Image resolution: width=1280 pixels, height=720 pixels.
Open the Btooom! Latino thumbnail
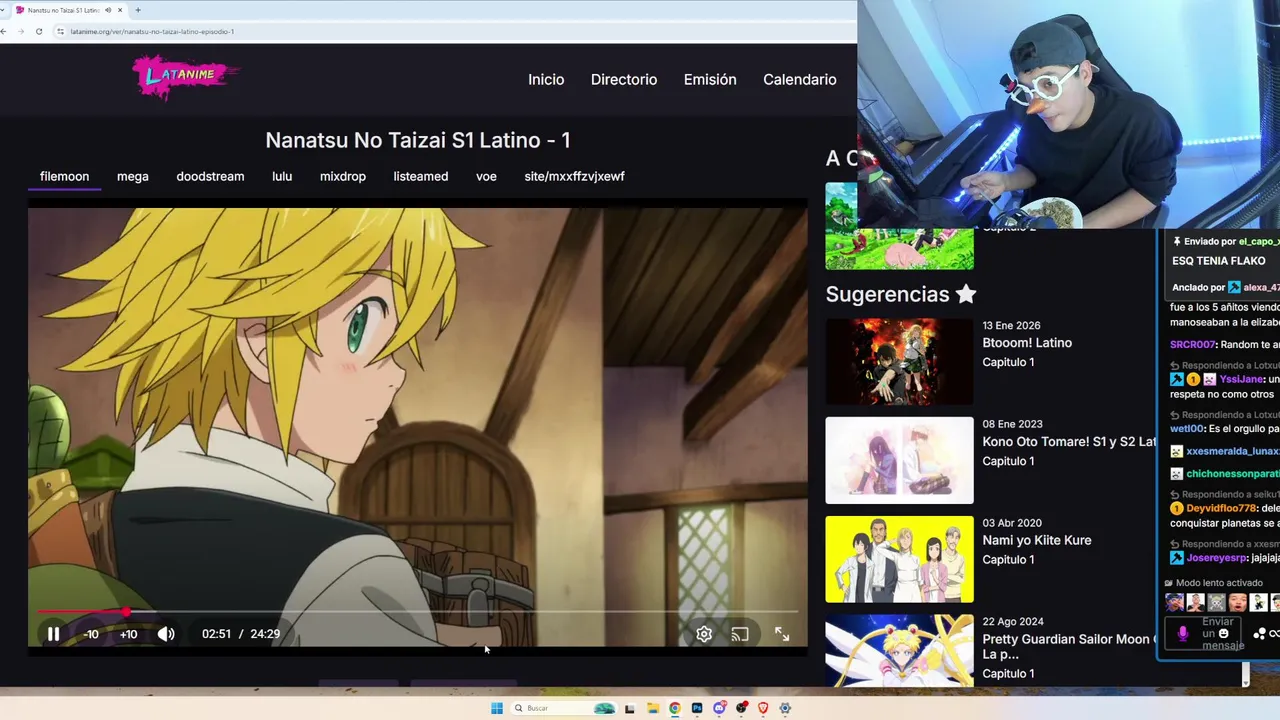(x=899, y=361)
